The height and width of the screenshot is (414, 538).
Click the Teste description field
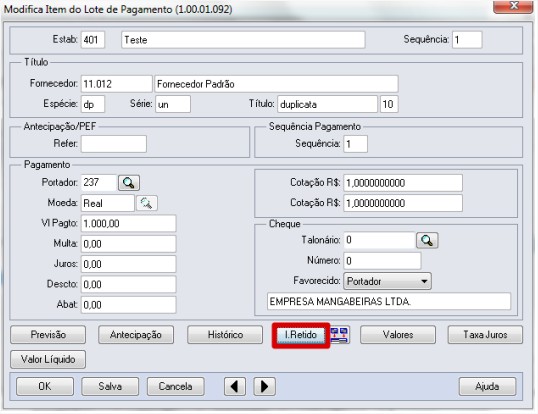[x=243, y=40]
